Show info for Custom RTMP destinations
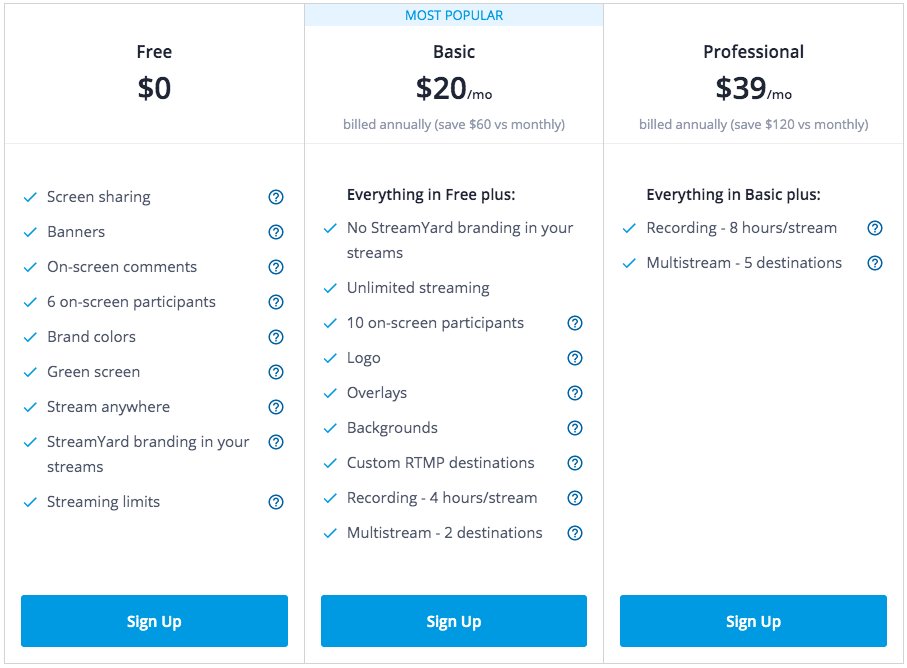Image resolution: width=907 pixels, height=668 pixels. 575,463
